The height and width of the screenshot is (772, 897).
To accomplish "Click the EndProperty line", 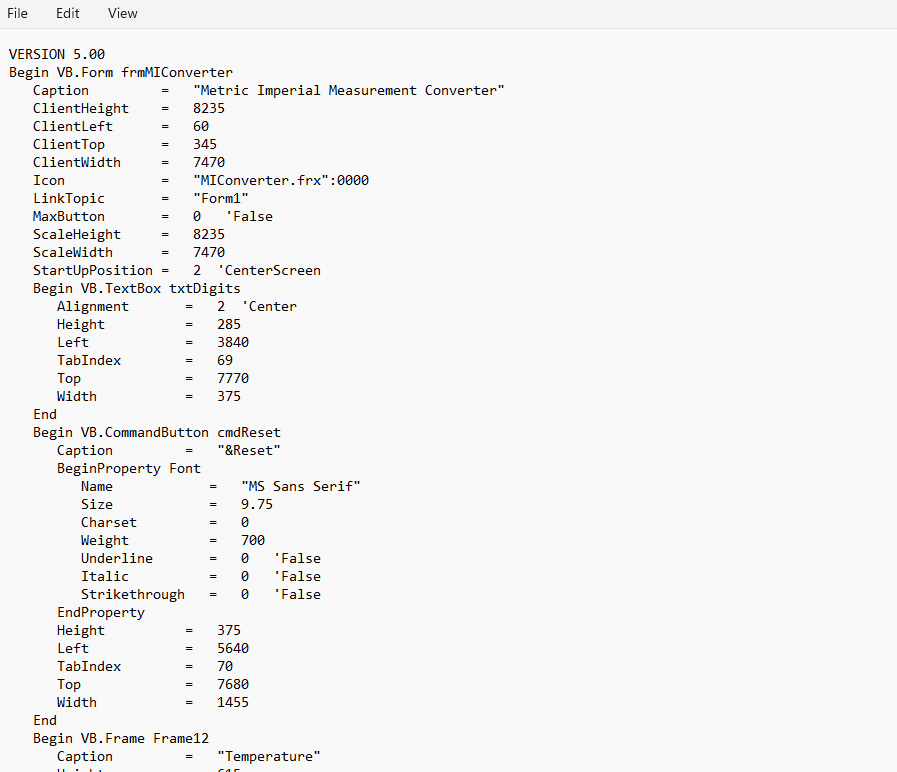I will pyautogui.click(x=100, y=612).
